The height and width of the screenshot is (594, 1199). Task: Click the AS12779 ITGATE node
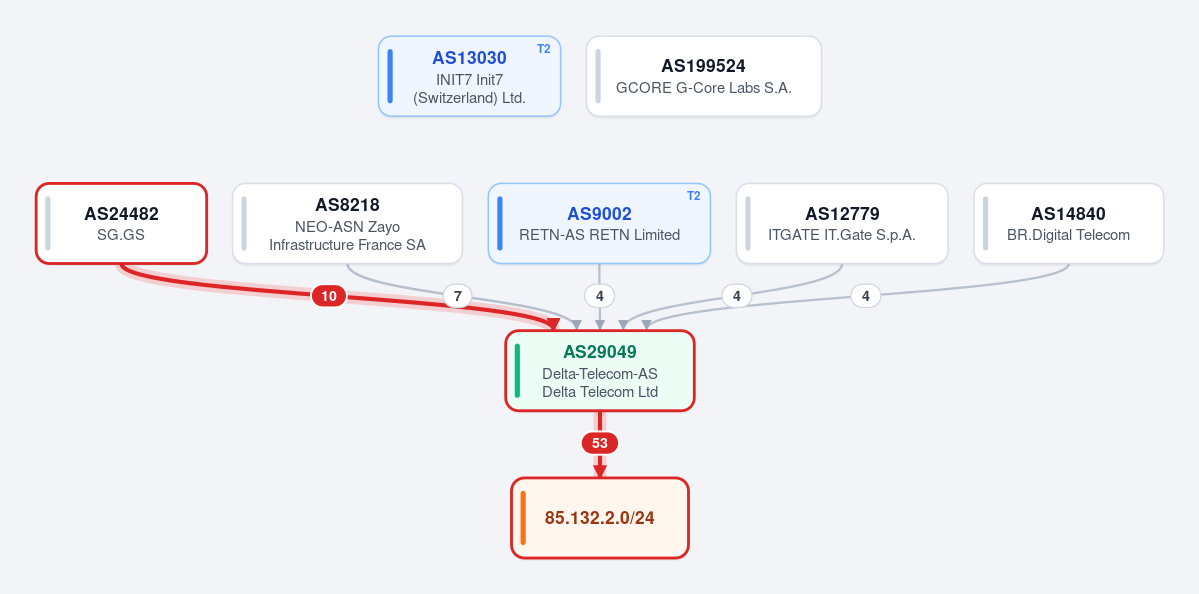842,223
